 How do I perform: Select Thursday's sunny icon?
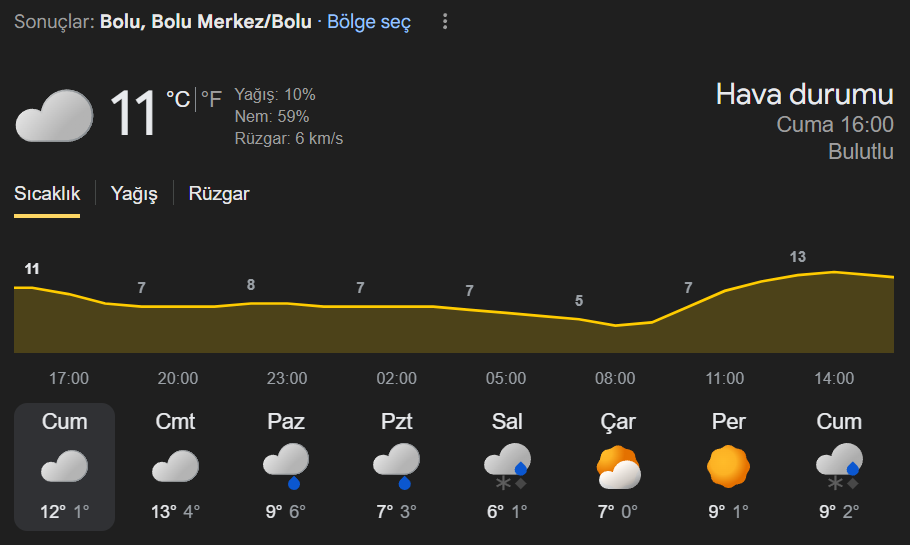(728, 466)
